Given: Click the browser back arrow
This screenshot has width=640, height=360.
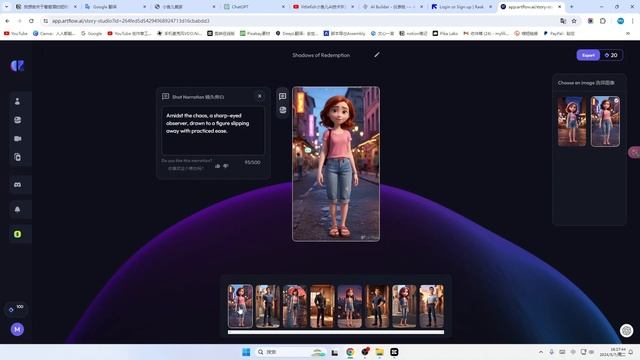Looking at the screenshot, I should tap(7, 21).
